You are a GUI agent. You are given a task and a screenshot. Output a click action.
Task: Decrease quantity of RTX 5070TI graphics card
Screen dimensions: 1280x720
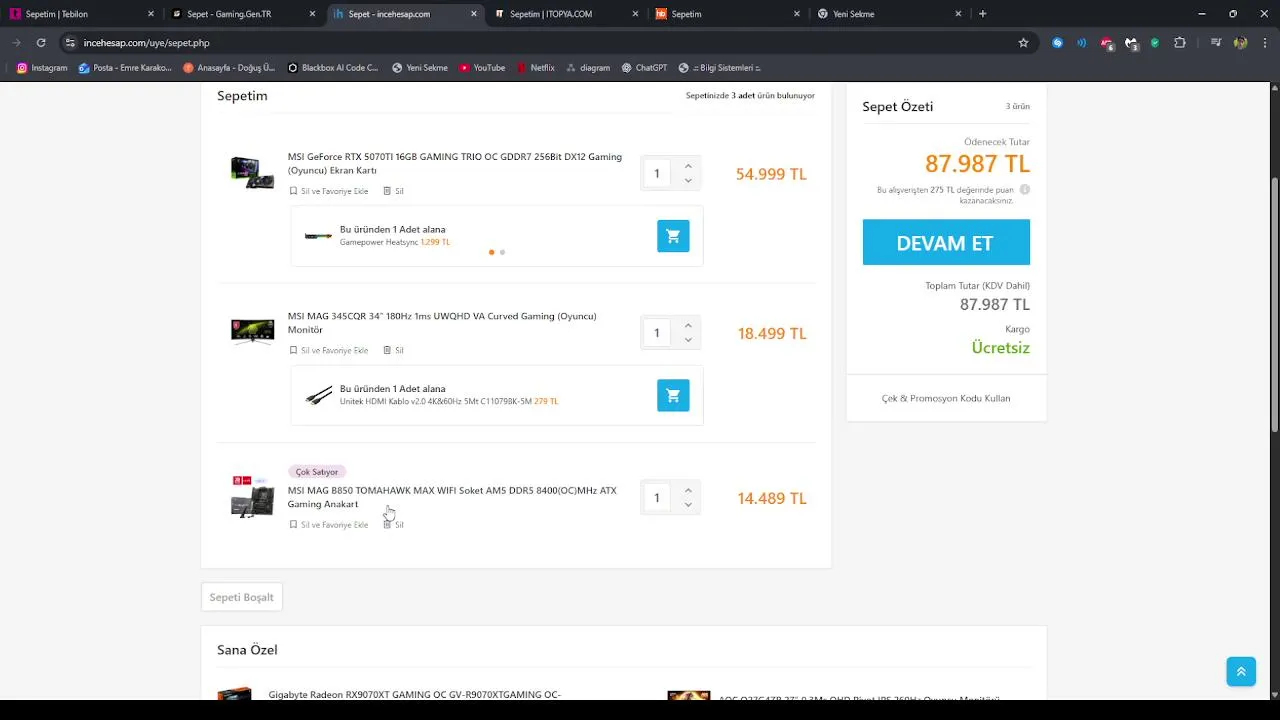pos(688,181)
